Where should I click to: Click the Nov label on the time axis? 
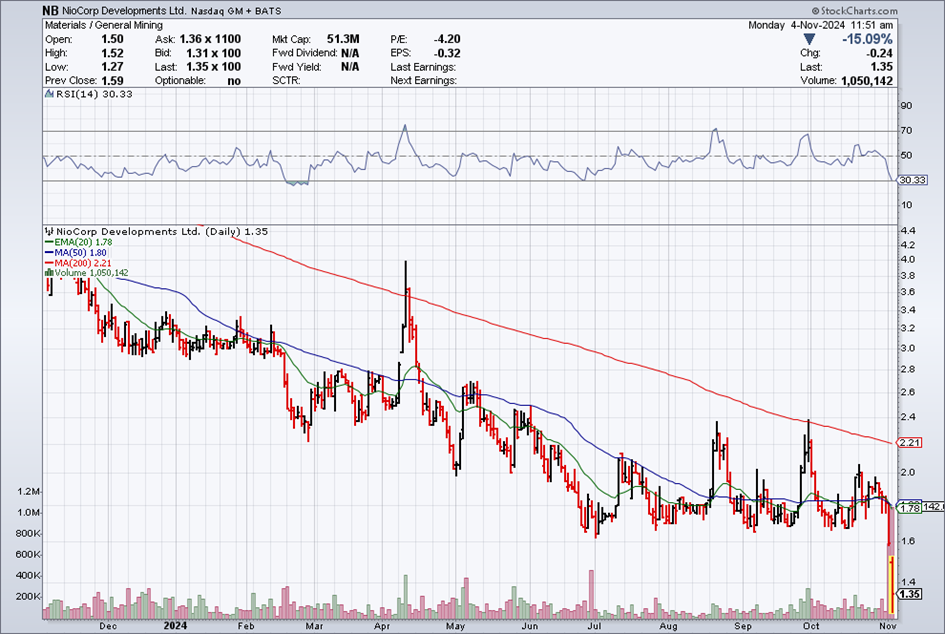pyautogui.click(x=888, y=626)
